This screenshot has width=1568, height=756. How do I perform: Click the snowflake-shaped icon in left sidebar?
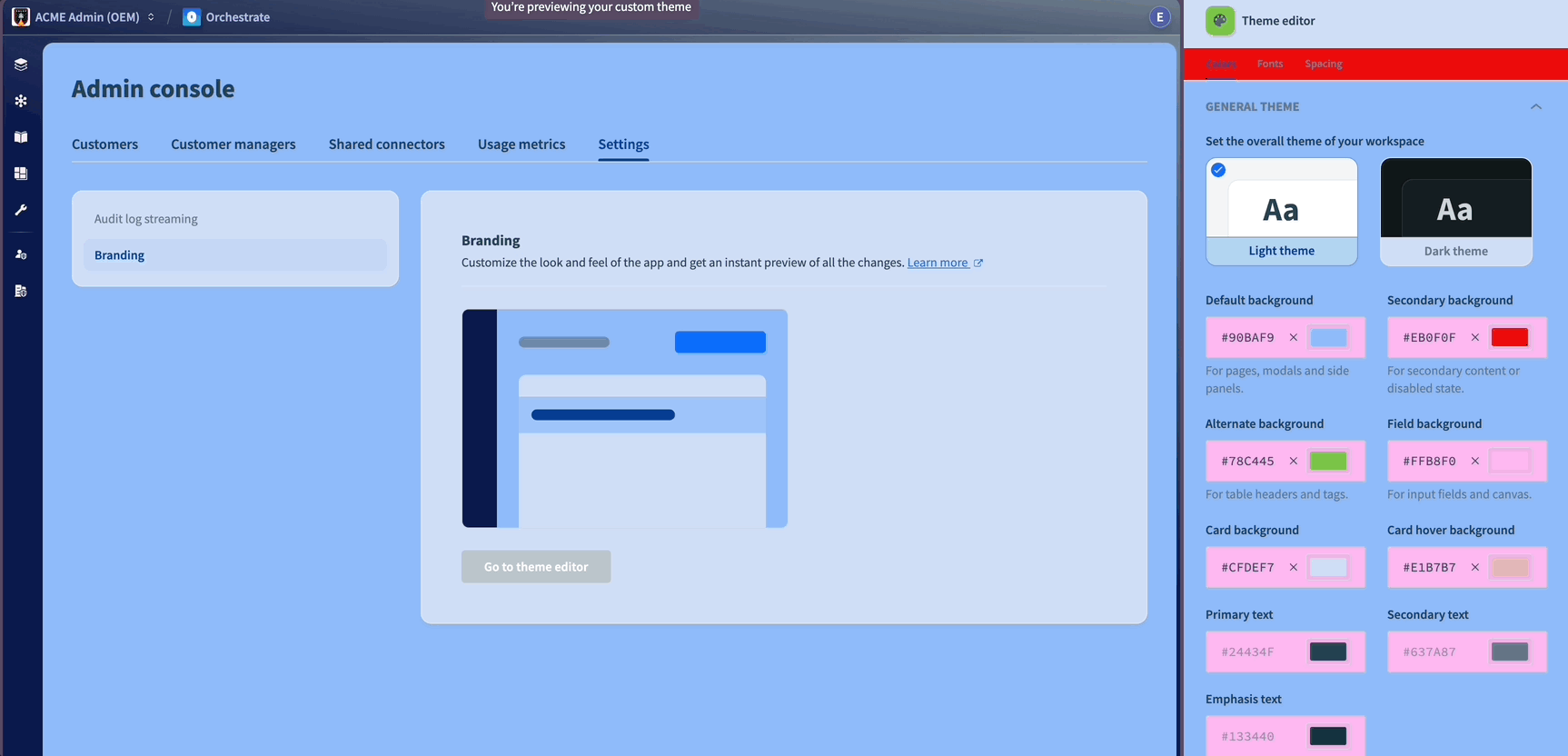pos(21,101)
